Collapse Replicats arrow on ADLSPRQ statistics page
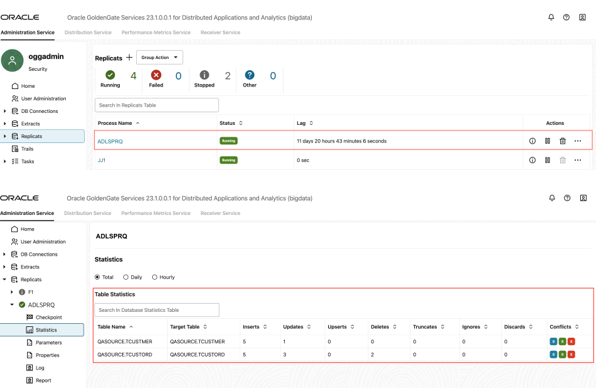This screenshot has height=388, width=613. (4, 279)
